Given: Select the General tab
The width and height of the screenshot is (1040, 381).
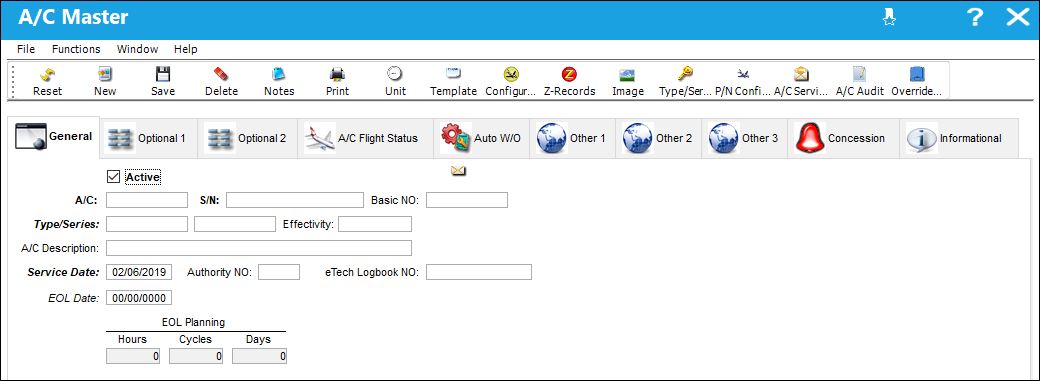Looking at the screenshot, I should (54, 137).
